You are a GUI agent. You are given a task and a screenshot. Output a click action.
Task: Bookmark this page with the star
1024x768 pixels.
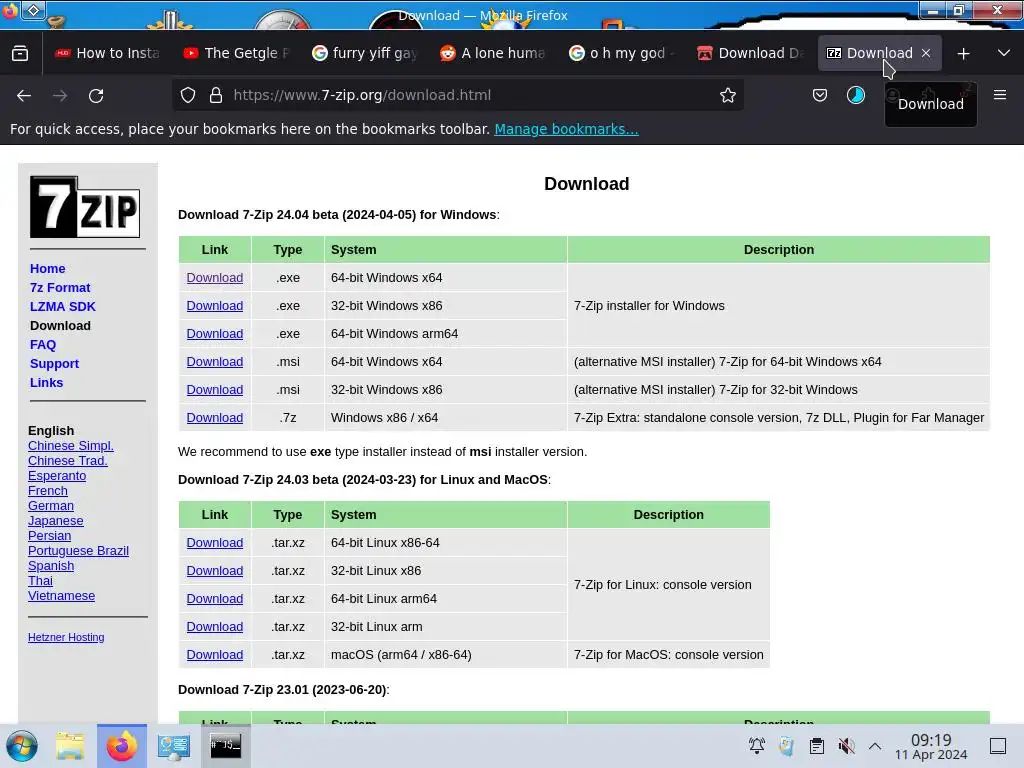point(728,95)
